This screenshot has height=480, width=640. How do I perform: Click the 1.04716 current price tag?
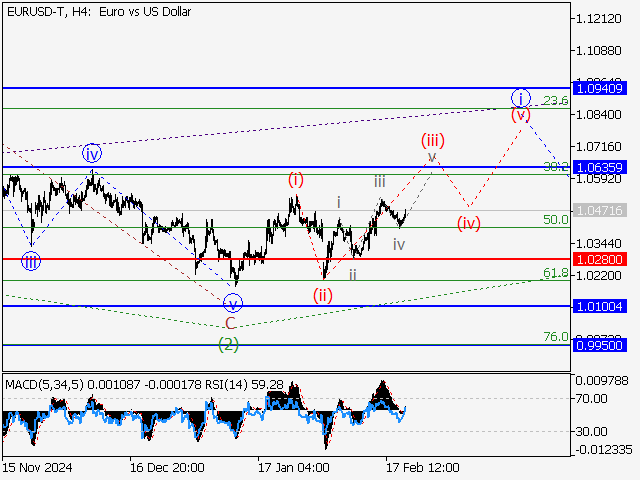[x=600, y=211]
